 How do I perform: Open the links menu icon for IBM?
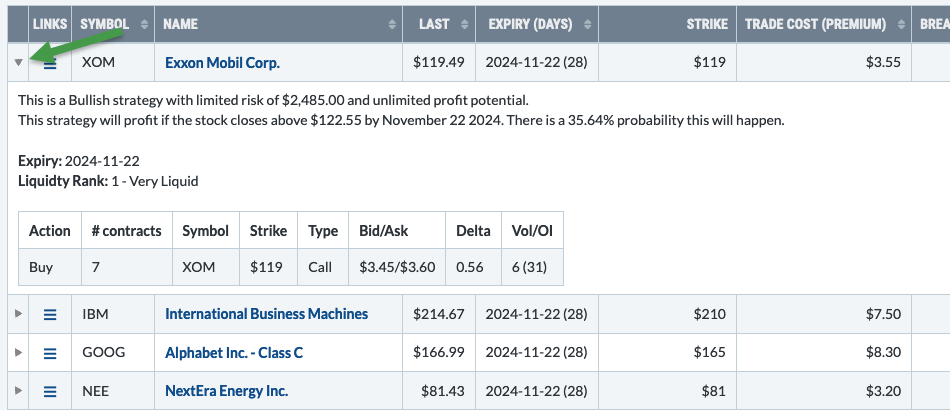click(50, 314)
